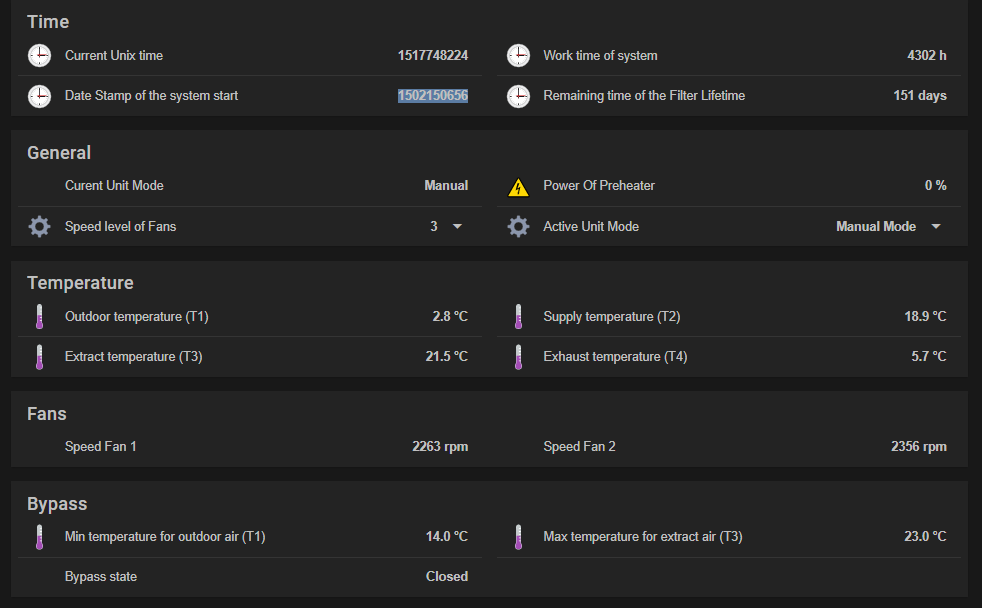Select the Manual Mode combo box value
This screenshot has width=982, height=608.
click(x=875, y=227)
